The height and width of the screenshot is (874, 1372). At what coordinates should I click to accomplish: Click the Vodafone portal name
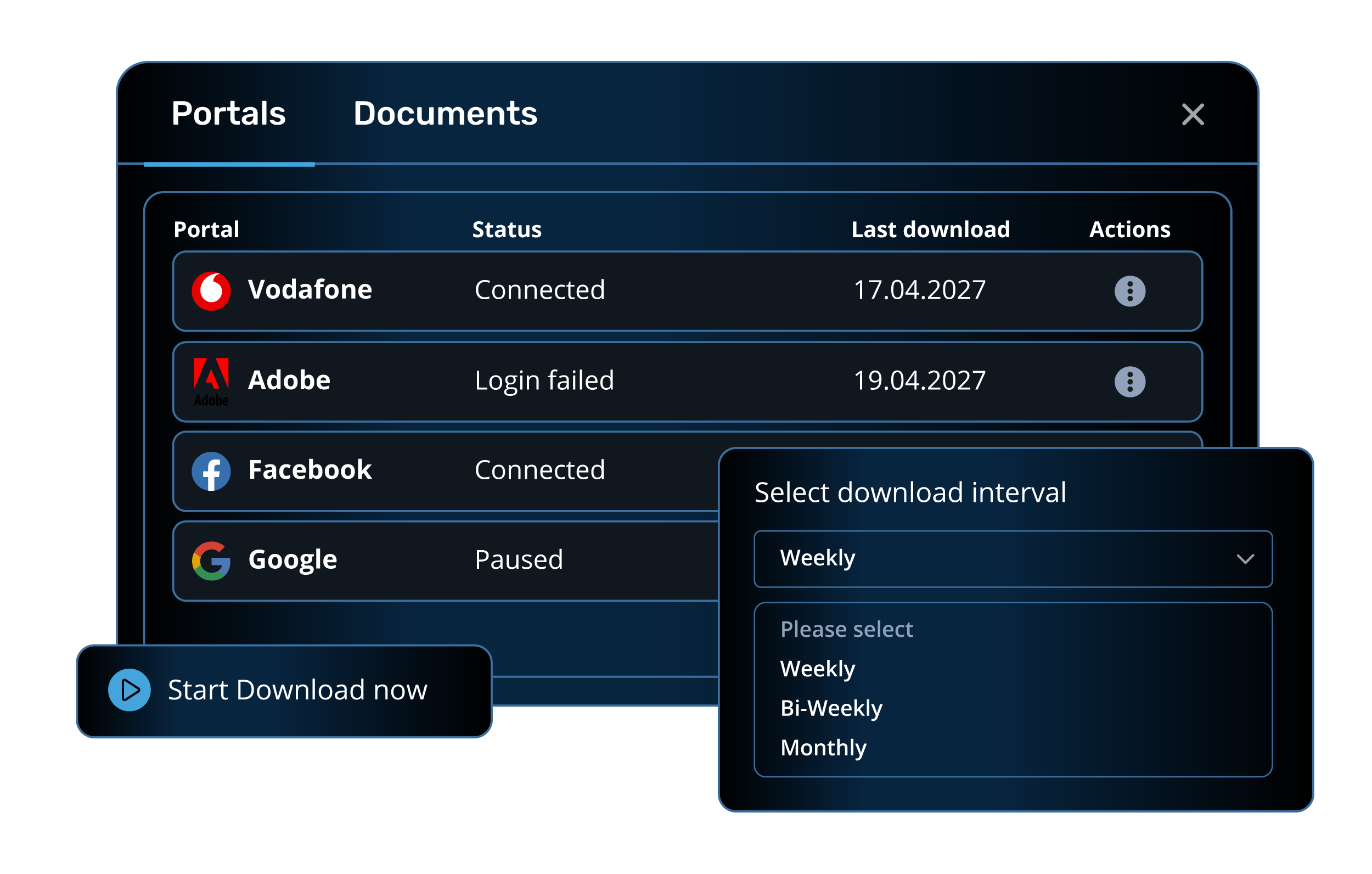310,290
